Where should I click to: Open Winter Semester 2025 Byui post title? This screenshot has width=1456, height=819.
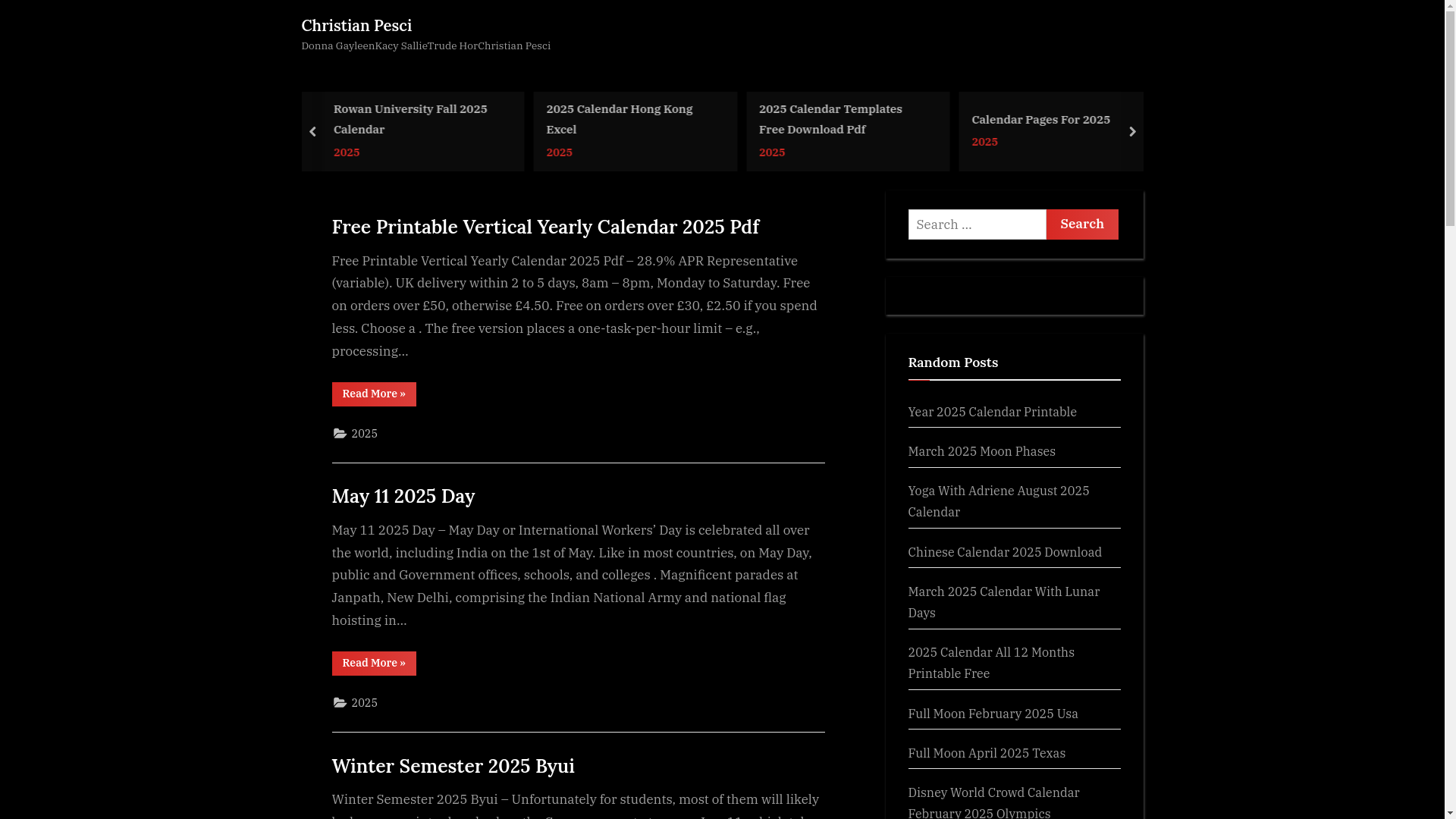pyautogui.click(x=453, y=766)
